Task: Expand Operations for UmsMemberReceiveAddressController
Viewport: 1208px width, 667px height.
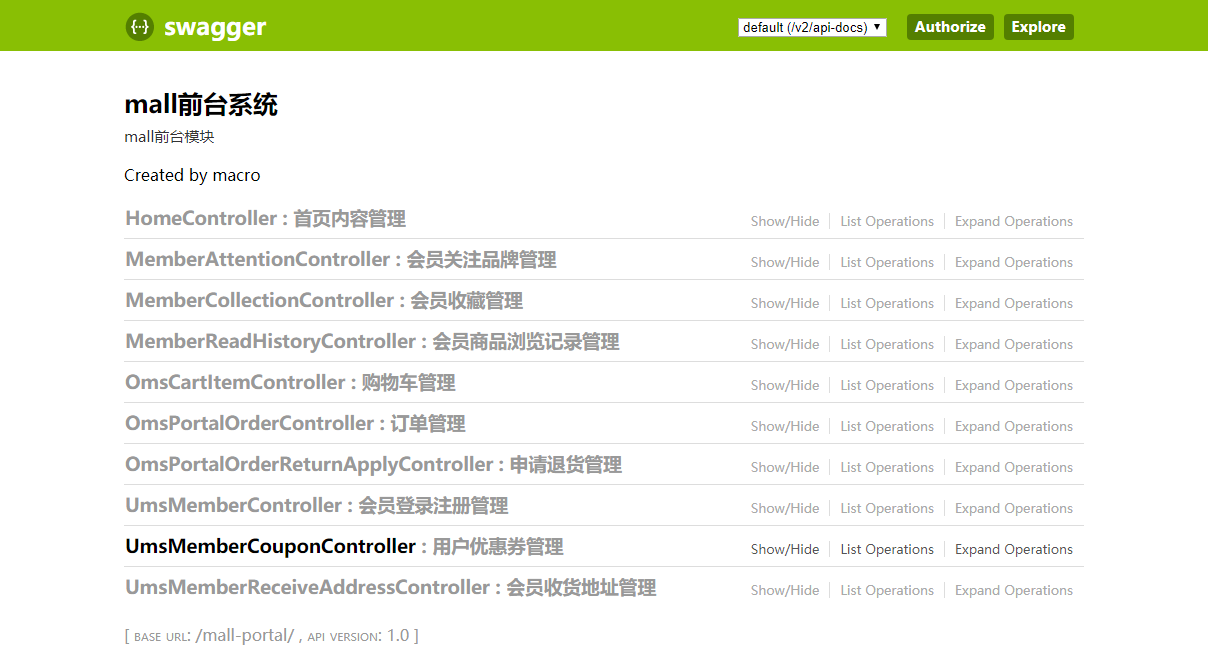Action: pos(1013,591)
